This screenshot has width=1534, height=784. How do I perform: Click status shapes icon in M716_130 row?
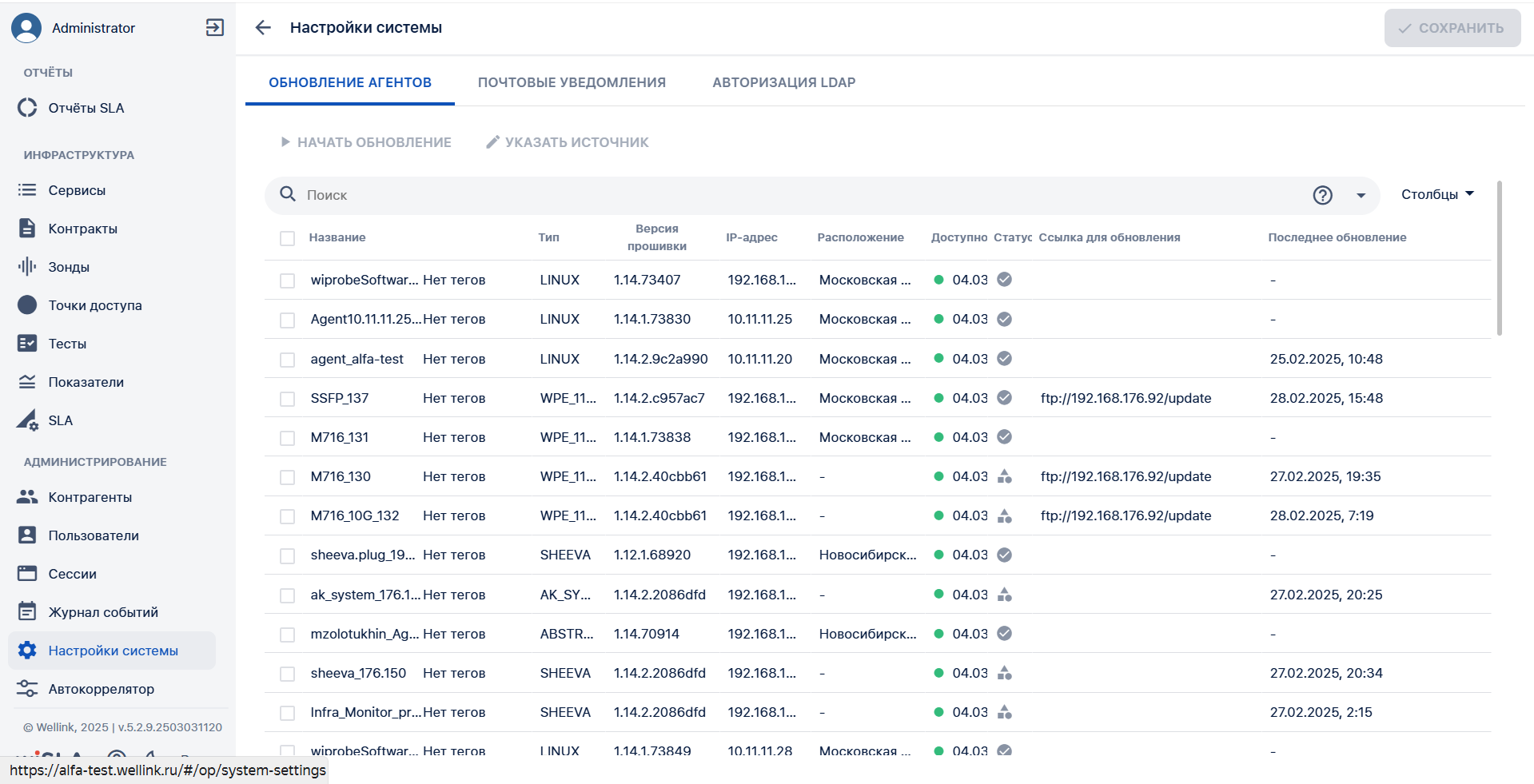(1005, 476)
